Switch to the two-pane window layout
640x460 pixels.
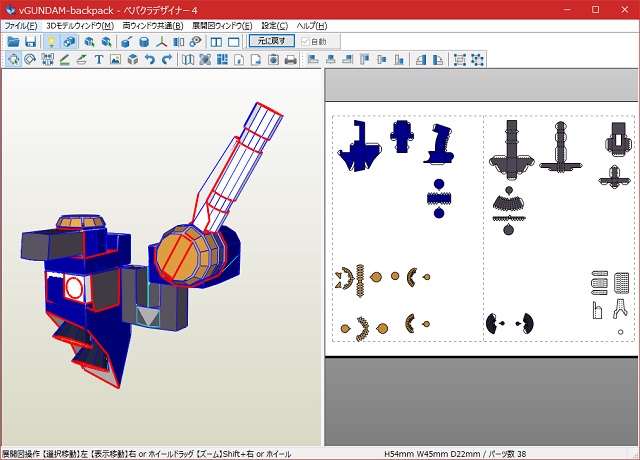coord(216,42)
